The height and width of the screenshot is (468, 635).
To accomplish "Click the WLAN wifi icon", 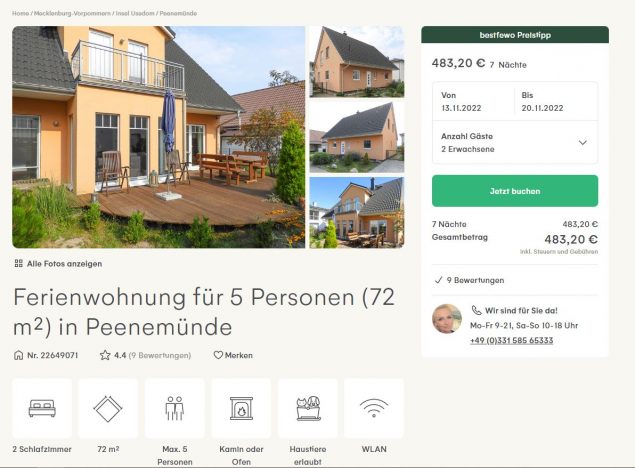I will click(x=374, y=408).
